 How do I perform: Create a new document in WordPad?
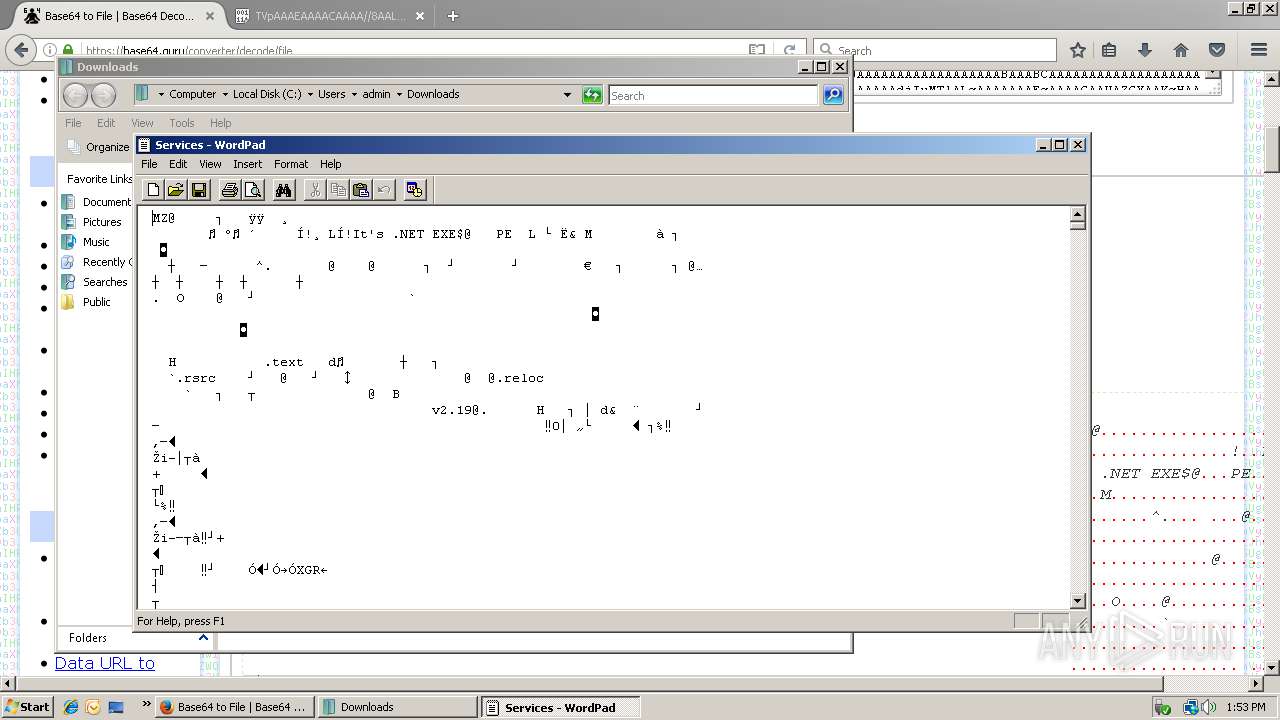153,189
